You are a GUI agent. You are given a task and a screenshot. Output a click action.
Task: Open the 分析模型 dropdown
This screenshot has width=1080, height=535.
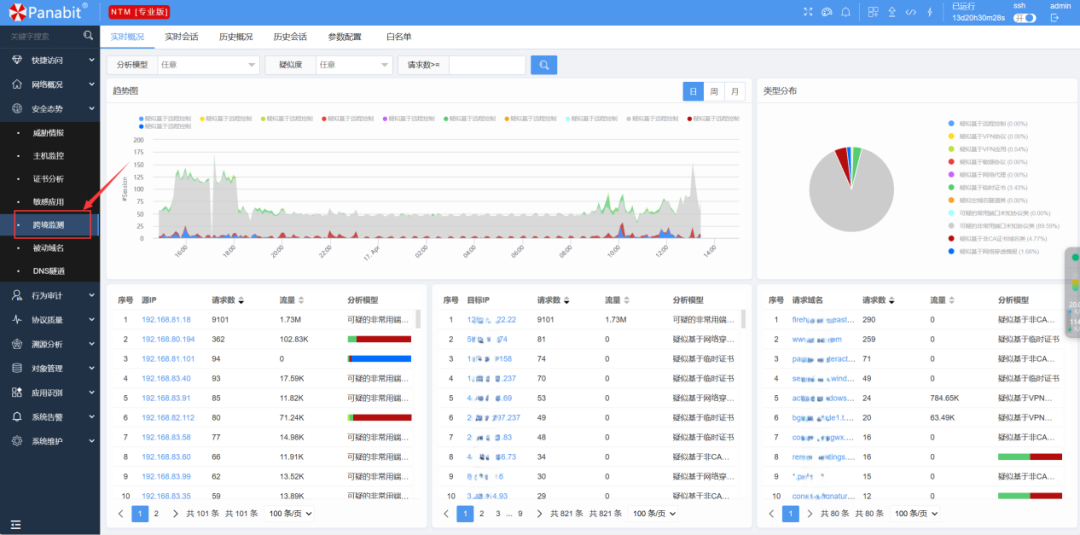209,65
